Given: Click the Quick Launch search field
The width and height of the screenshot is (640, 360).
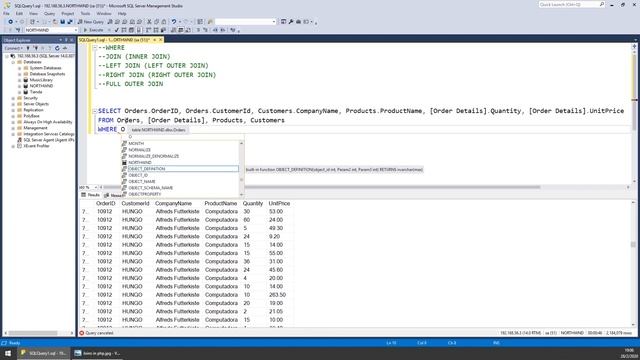Looking at the screenshot, I should tap(571, 4).
